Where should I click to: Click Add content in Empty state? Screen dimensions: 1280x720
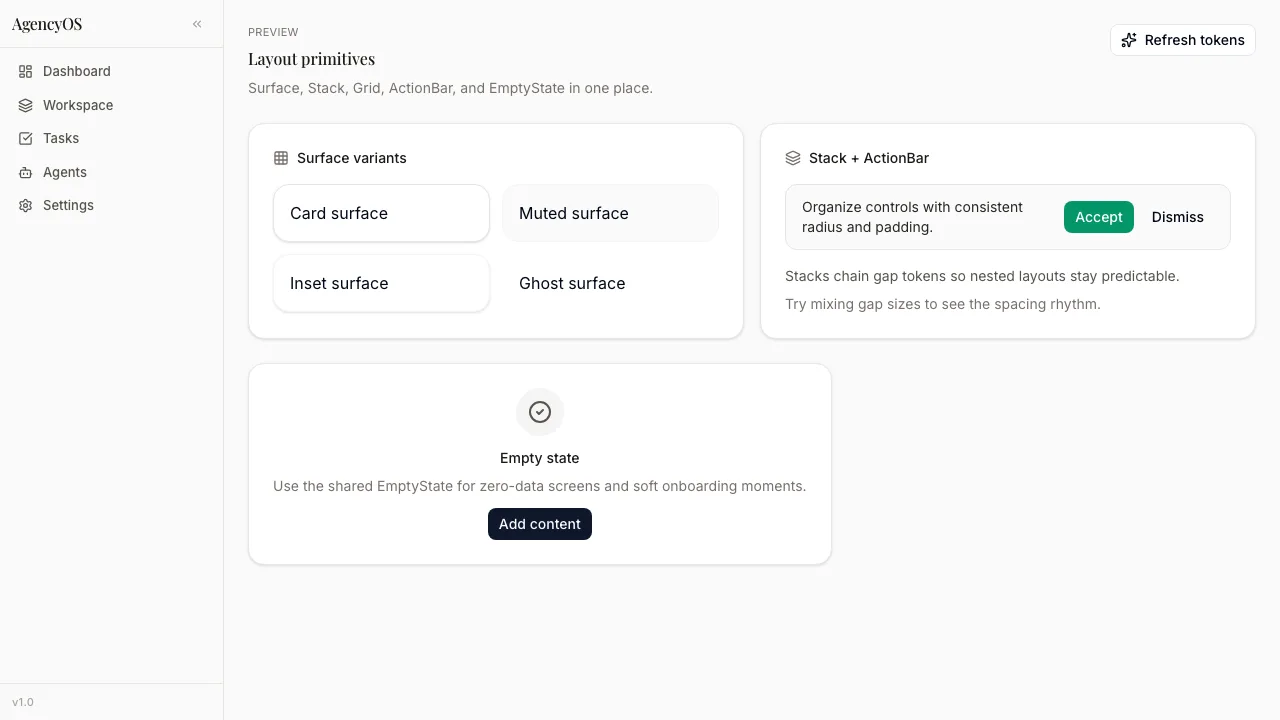pyautogui.click(x=540, y=524)
